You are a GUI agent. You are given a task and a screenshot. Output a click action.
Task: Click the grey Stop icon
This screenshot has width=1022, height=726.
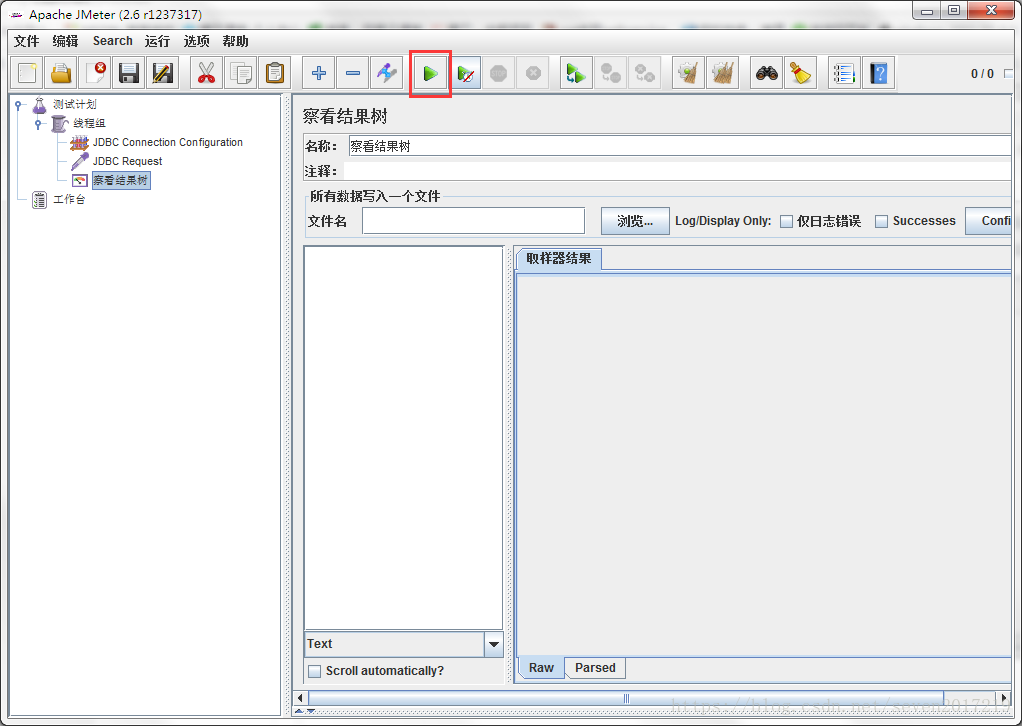(x=499, y=73)
